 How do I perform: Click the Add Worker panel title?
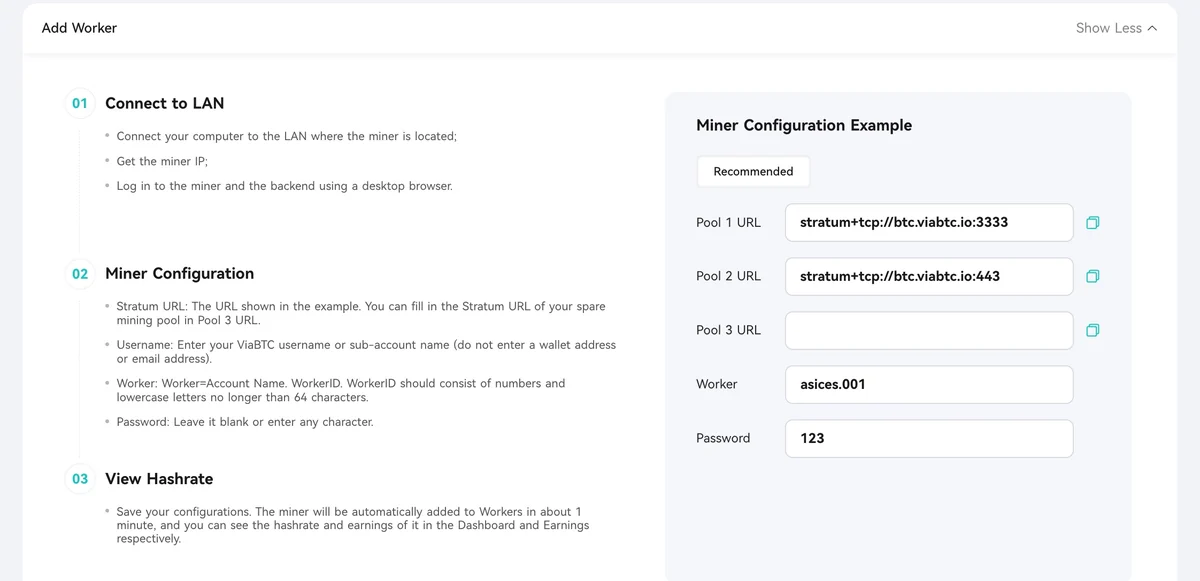[x=79, y=28]
